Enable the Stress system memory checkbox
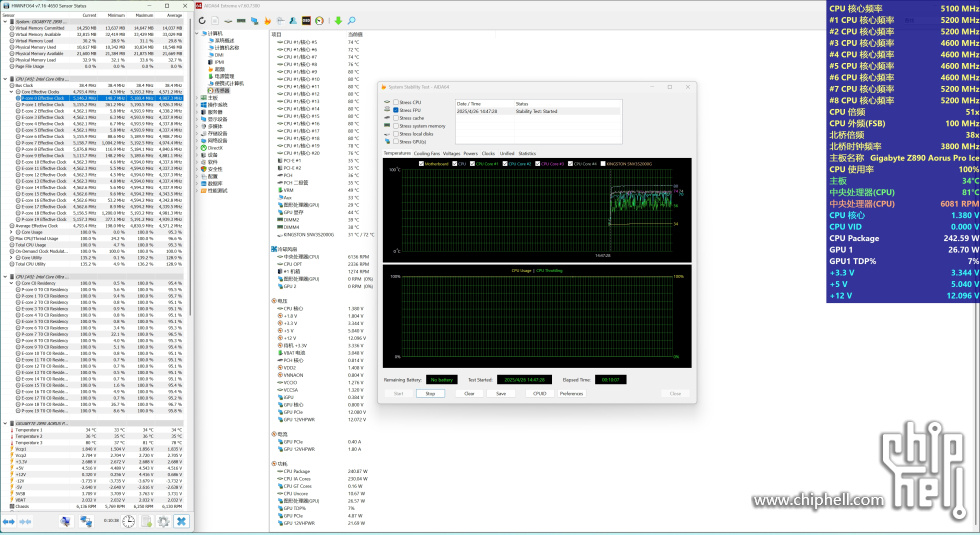Image resolution: width=980 pixels, height=535 pixels. point(396,126)
